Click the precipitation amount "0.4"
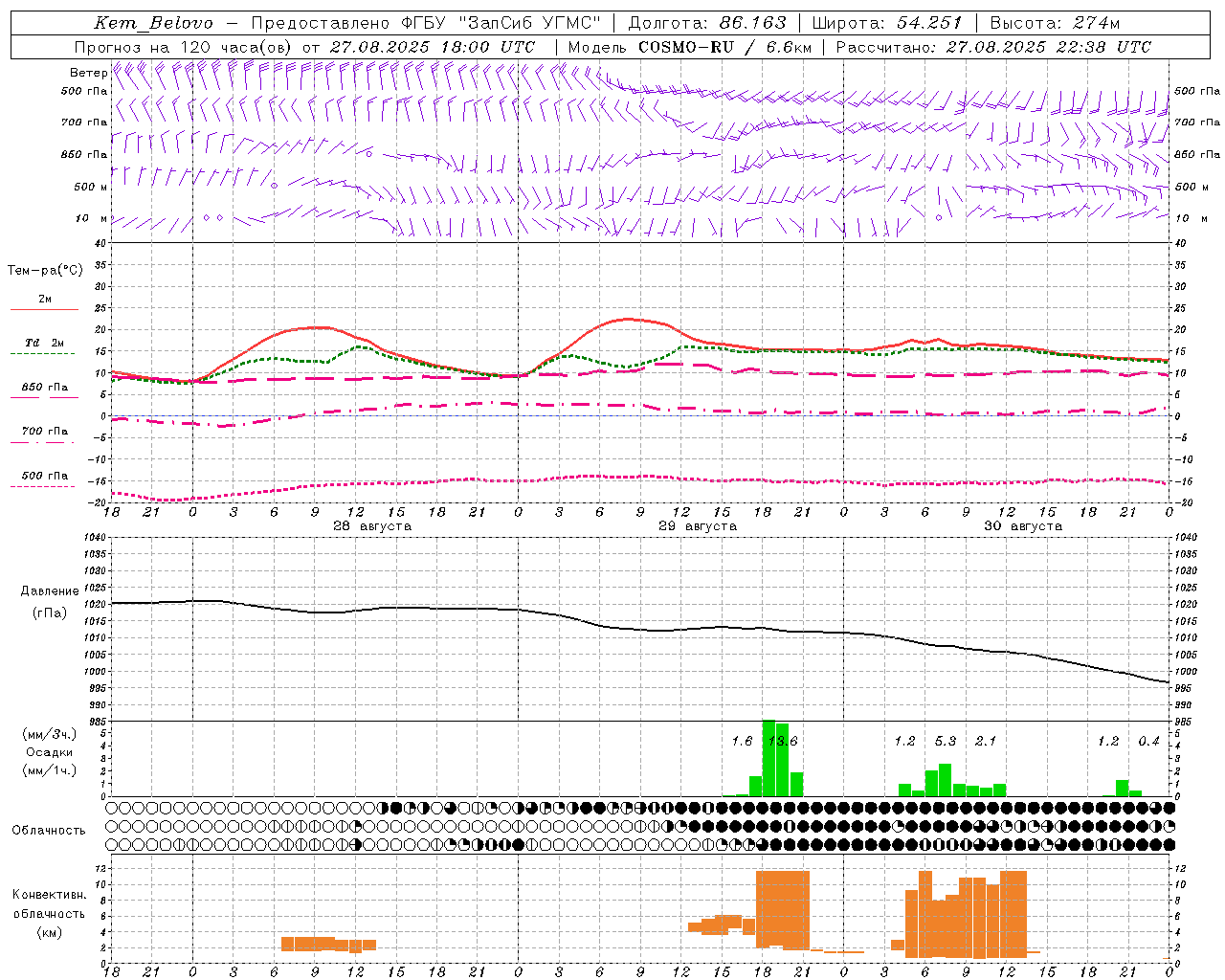The height and width of the screenshot is (980, 1225). pyautogui.click(x=1148, y=741)
